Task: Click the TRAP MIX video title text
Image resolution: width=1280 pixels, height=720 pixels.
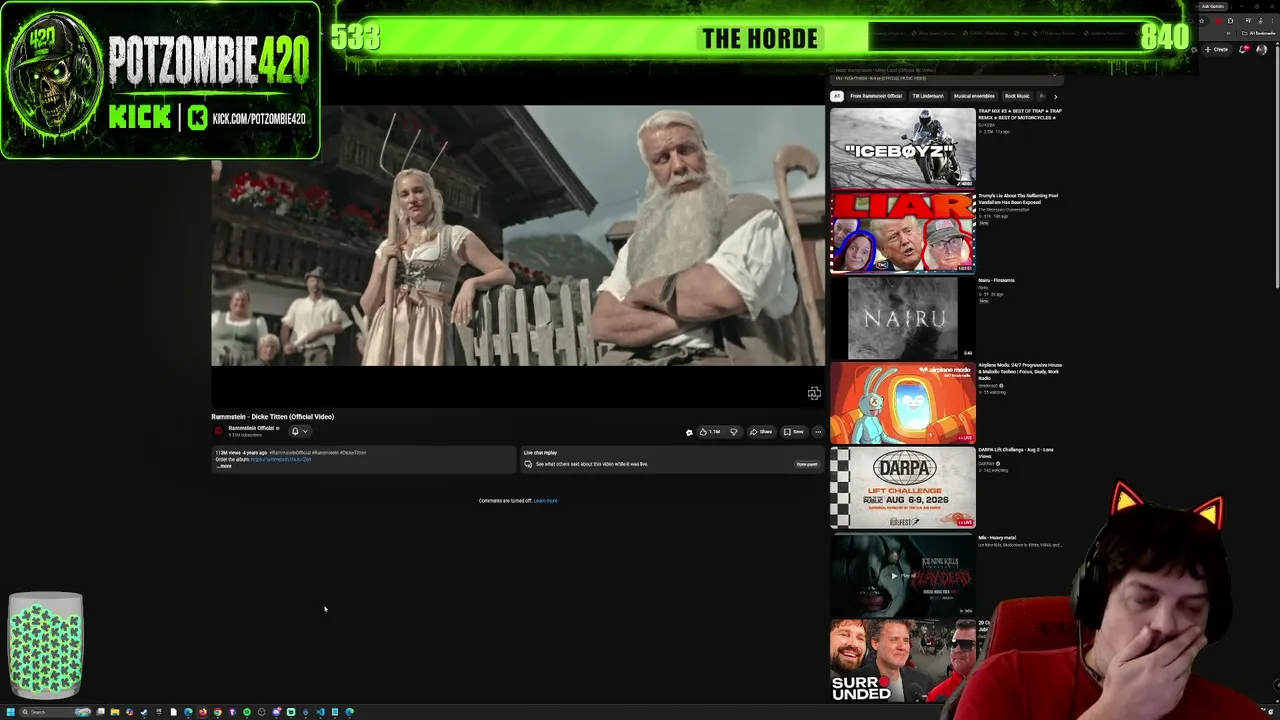Action: click(x=1019, y=114)
